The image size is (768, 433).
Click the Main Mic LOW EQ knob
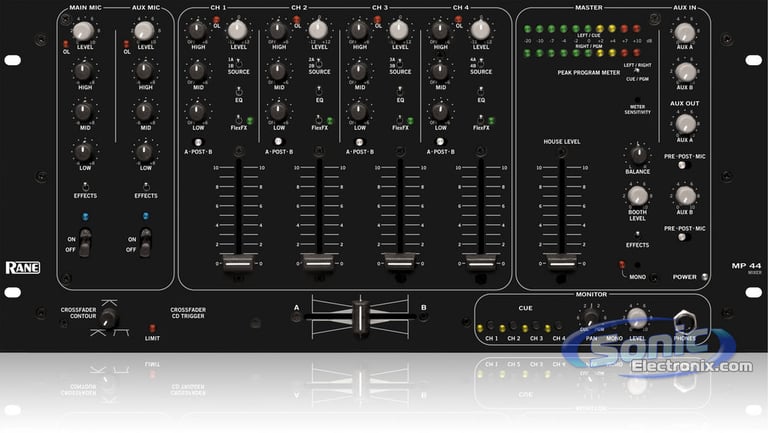(84, 151)
